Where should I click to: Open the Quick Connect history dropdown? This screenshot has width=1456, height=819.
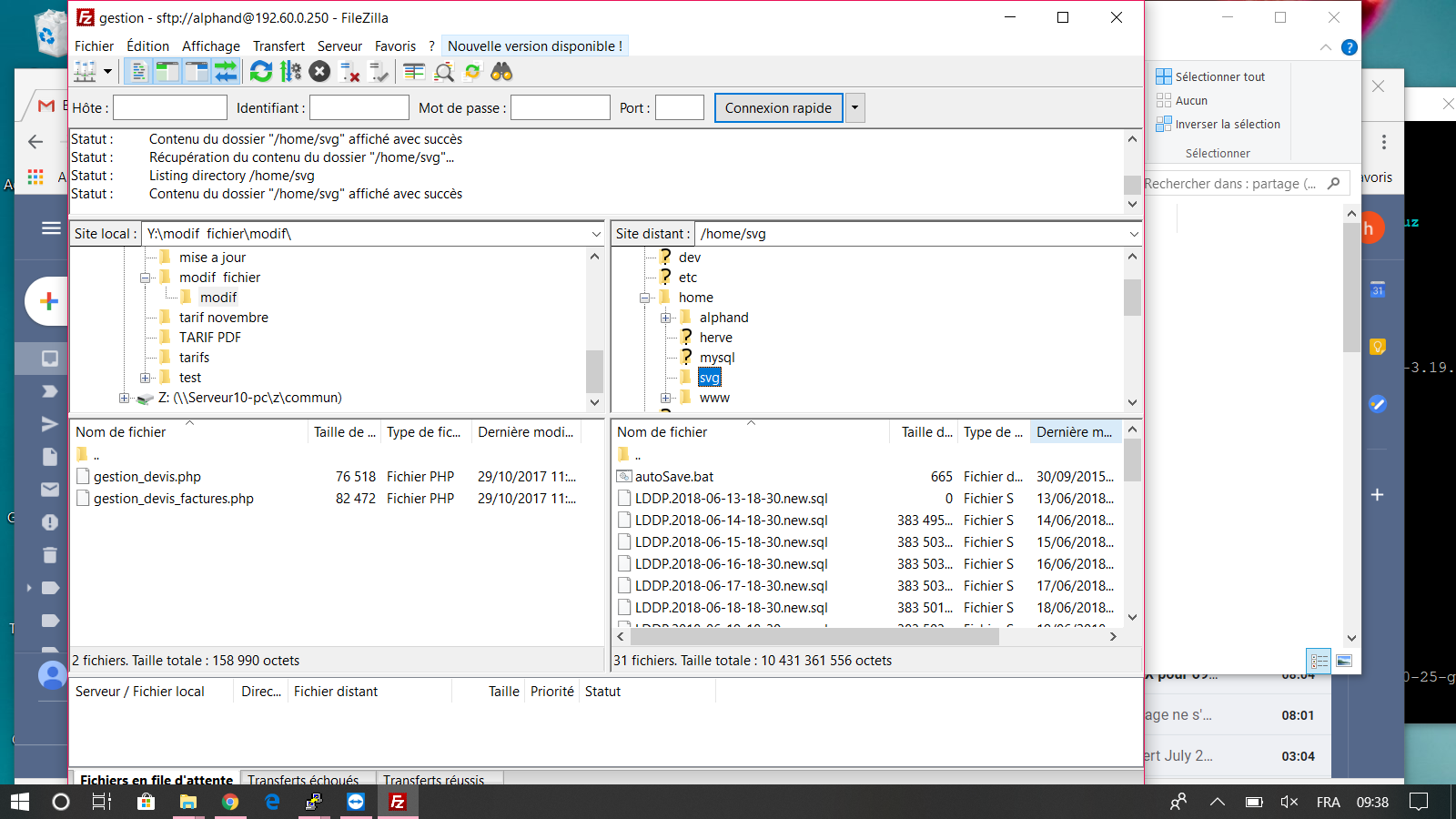(x=854, y=107)
